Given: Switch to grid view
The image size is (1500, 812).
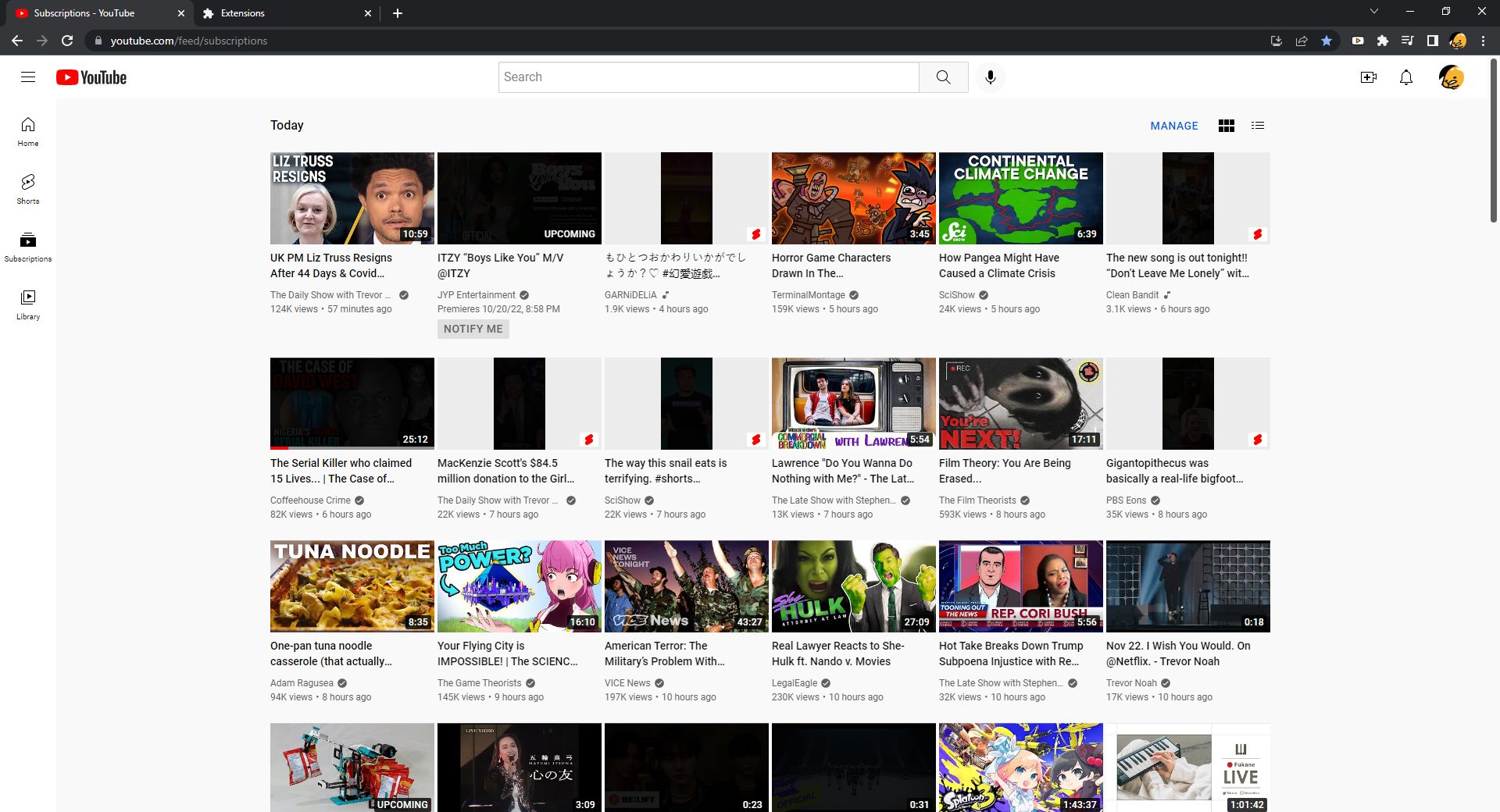Looking at the screenshot, I should click(1227, 126).
